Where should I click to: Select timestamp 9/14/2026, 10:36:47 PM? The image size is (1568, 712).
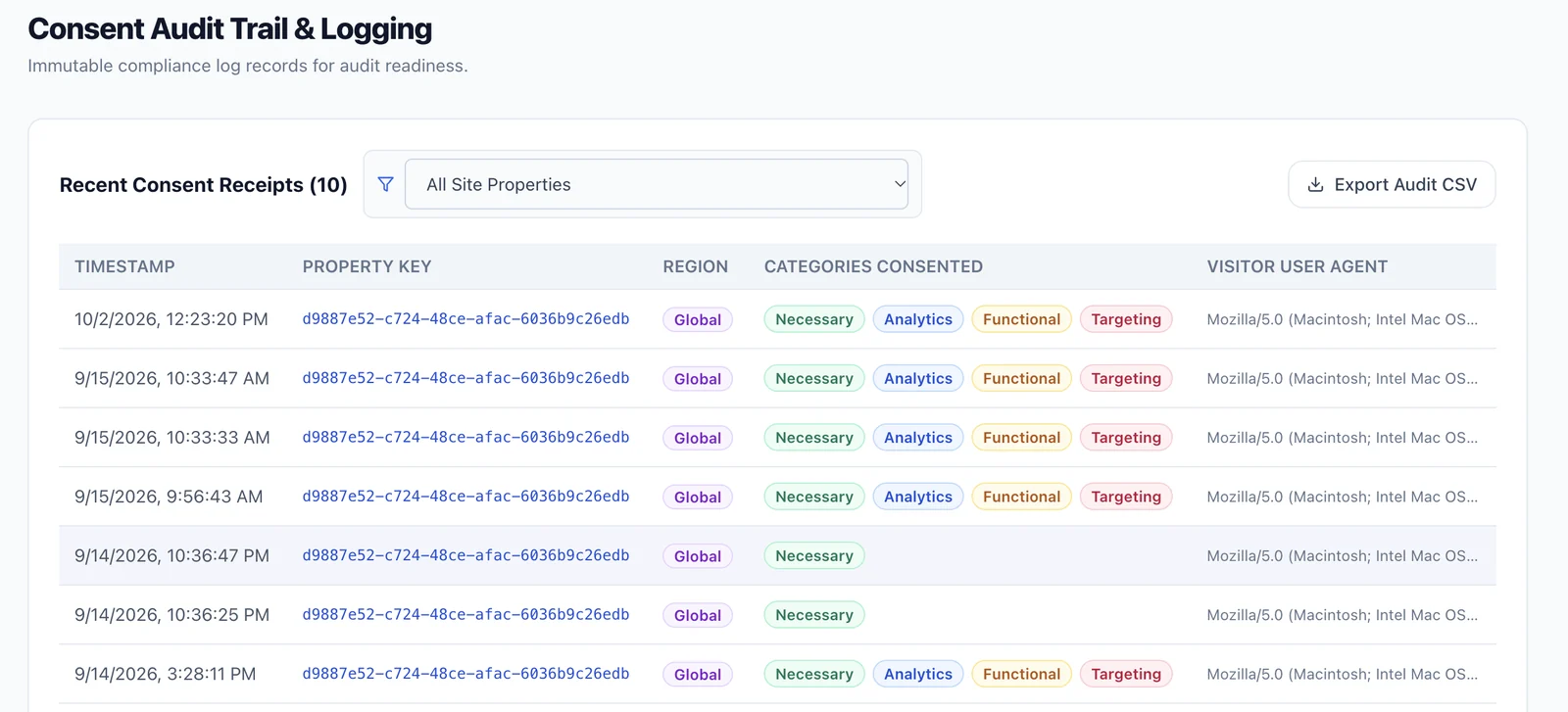pyautogui.click(x=171, y=556)
